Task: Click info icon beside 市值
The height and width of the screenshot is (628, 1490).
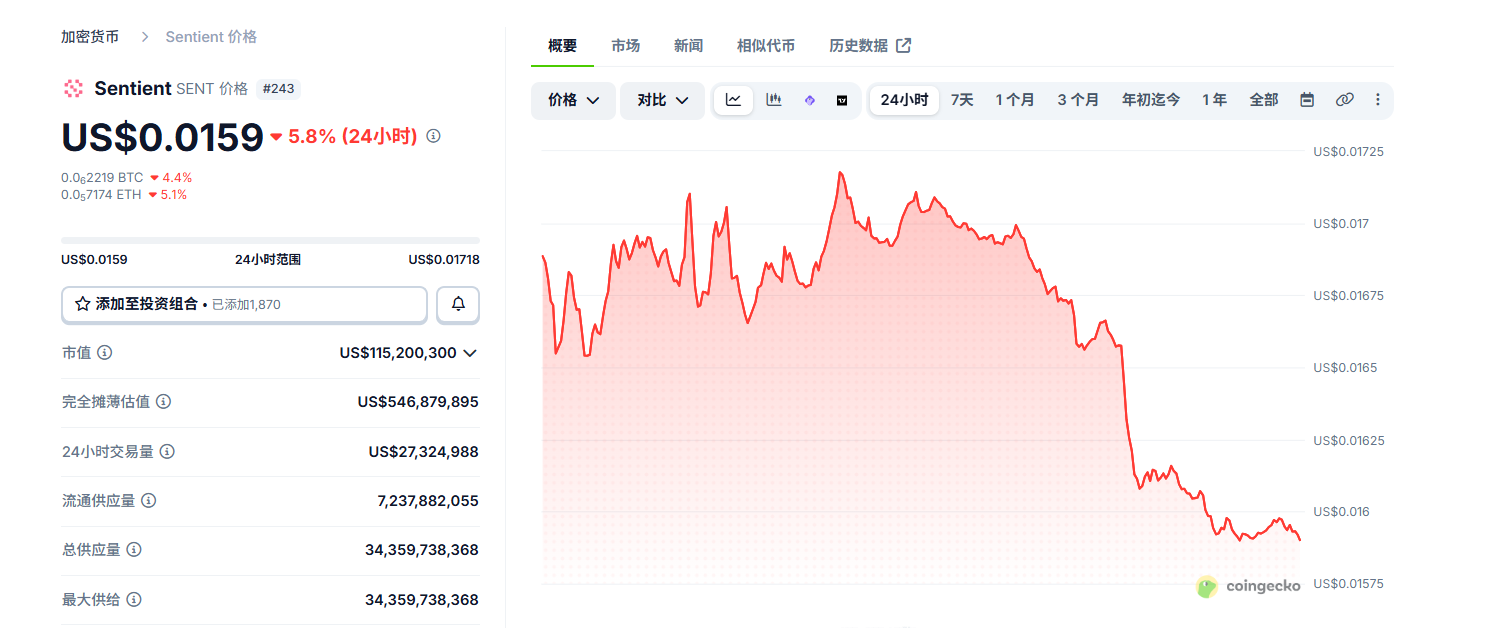Action: (104, 352)
